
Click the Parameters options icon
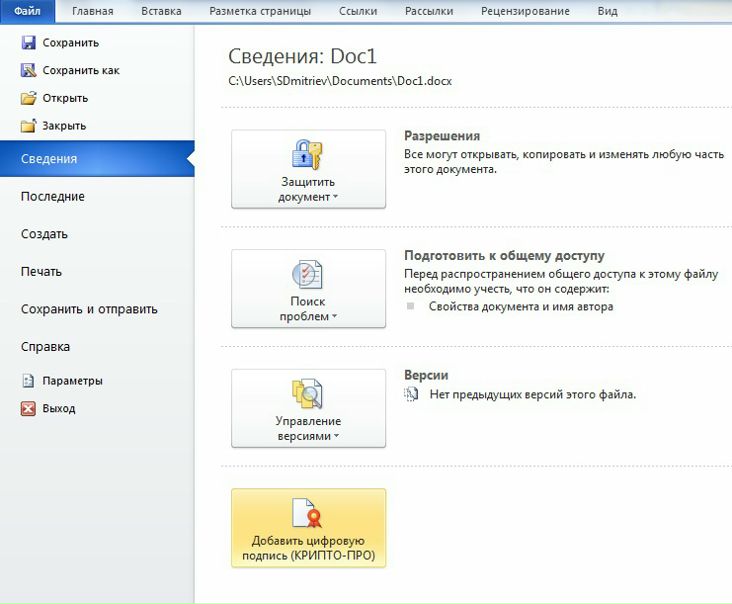(28, 381)
